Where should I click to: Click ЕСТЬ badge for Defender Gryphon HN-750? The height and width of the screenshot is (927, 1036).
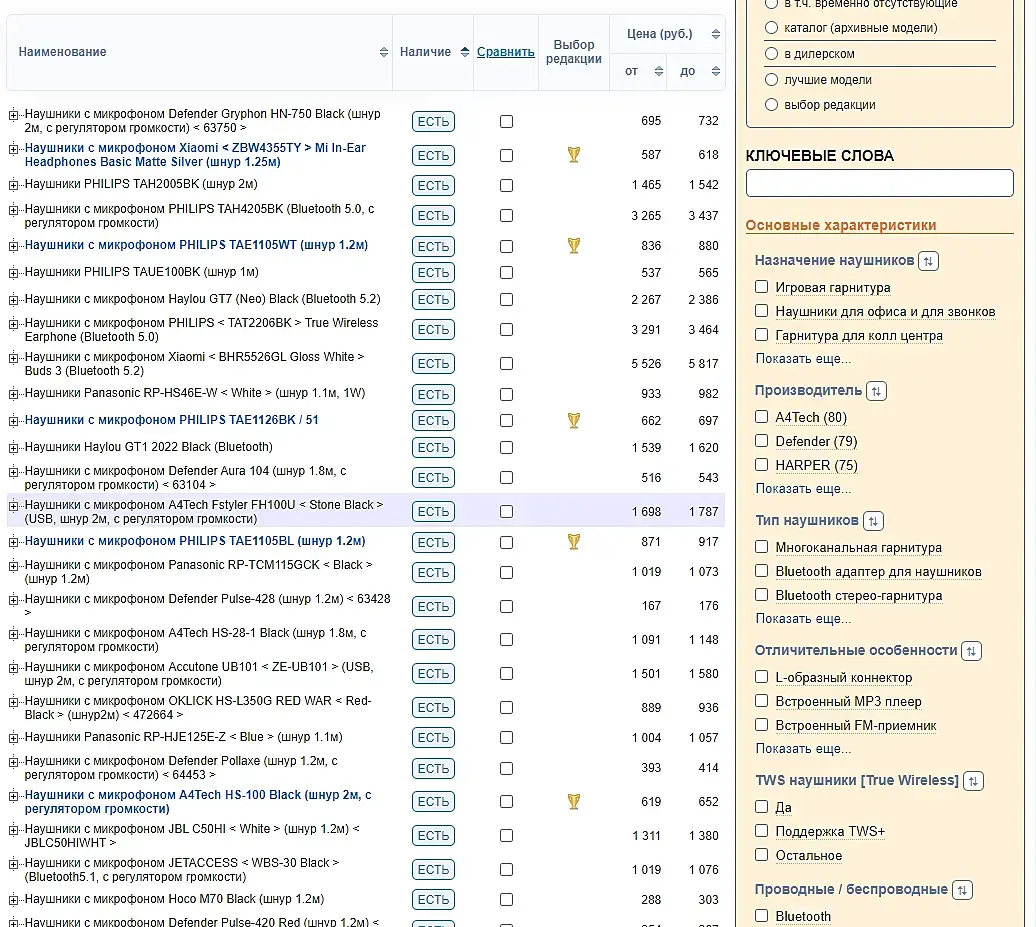coord(433,122)
